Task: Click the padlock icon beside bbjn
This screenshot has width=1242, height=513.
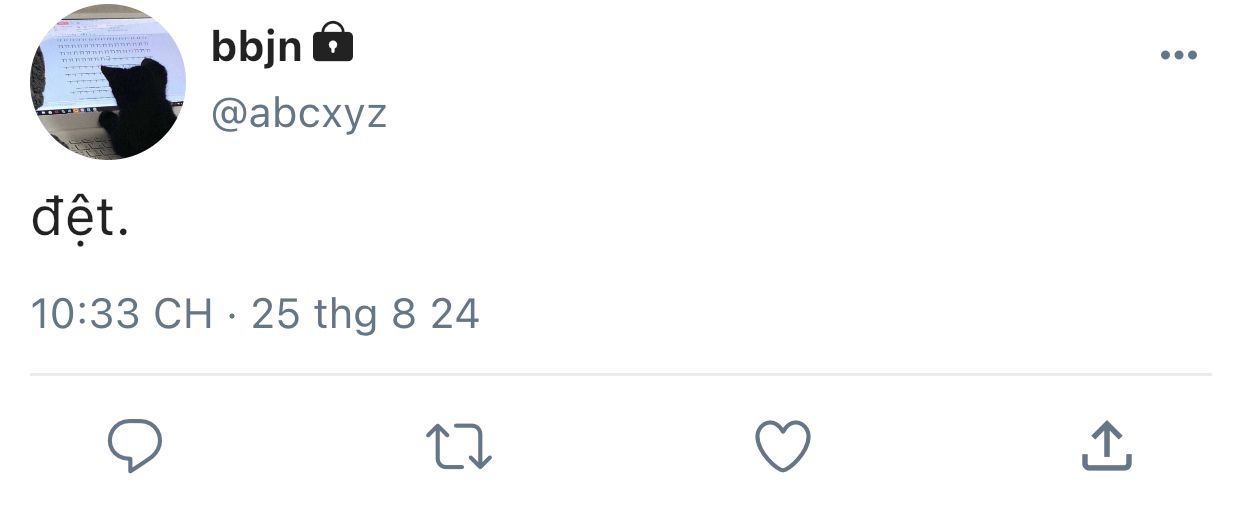Action: 333,43
